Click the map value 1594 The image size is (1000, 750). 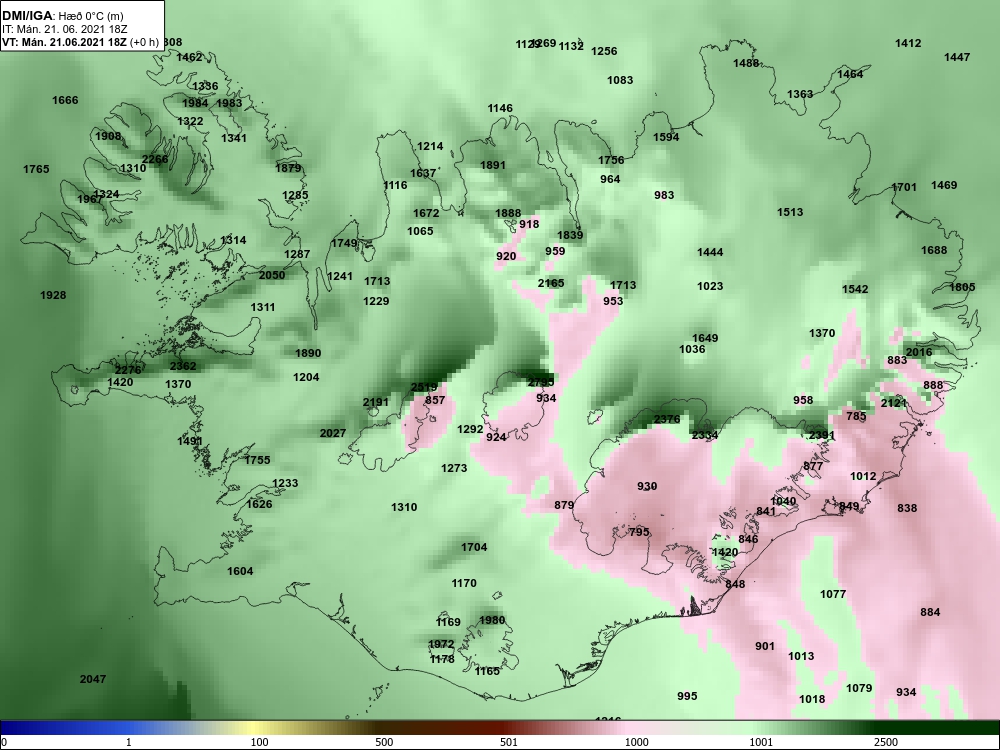point(666,137)
